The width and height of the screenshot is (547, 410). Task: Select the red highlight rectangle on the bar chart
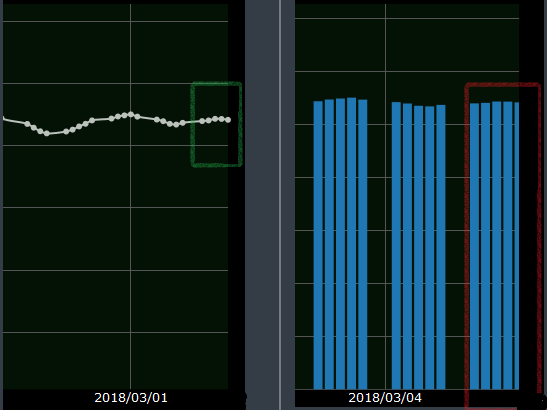pyautogui.click(x=503, y=246)
